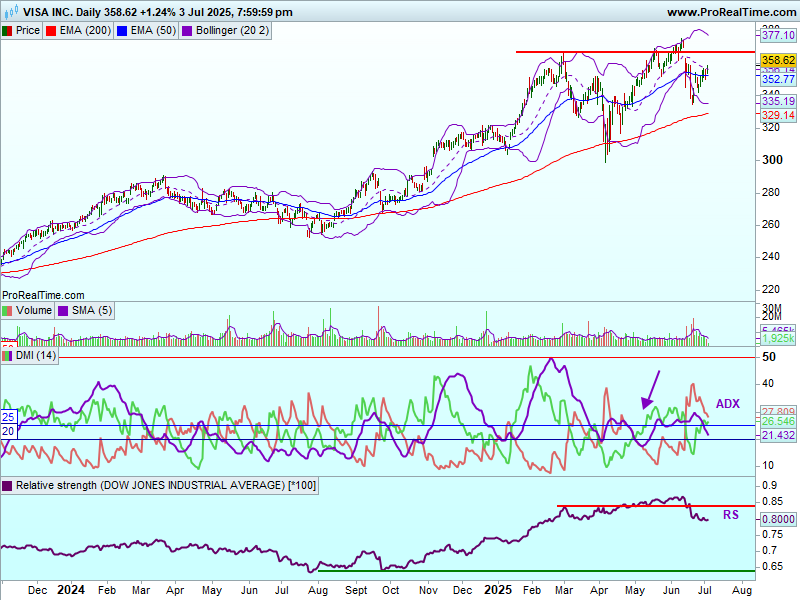Click the 2025 label on time axis
The height and width of the screenshot is (600, 800).
[x=497, y=590]
